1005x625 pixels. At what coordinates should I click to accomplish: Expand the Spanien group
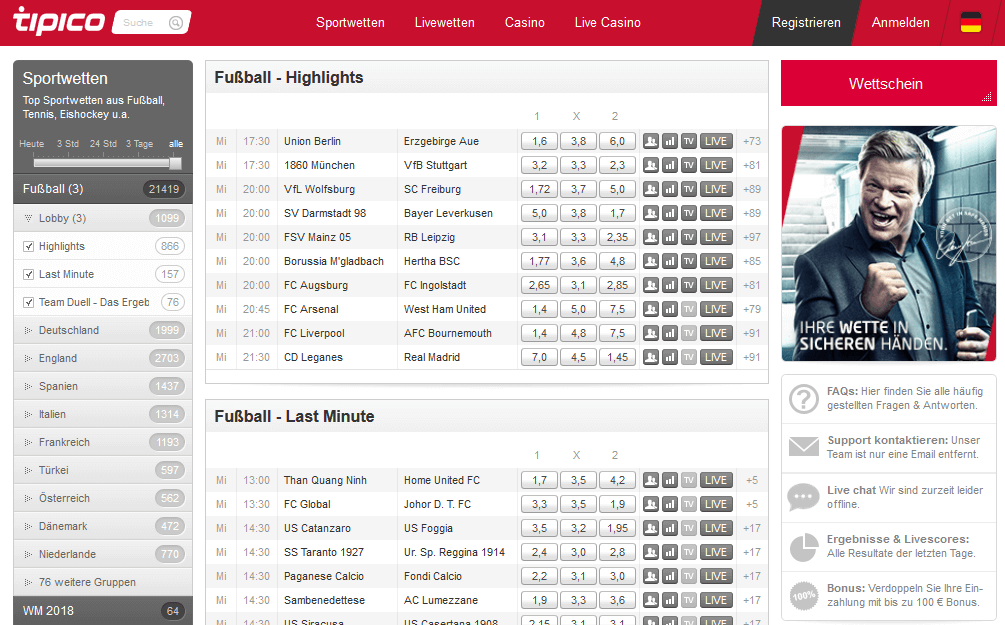[x=103, y=387]
